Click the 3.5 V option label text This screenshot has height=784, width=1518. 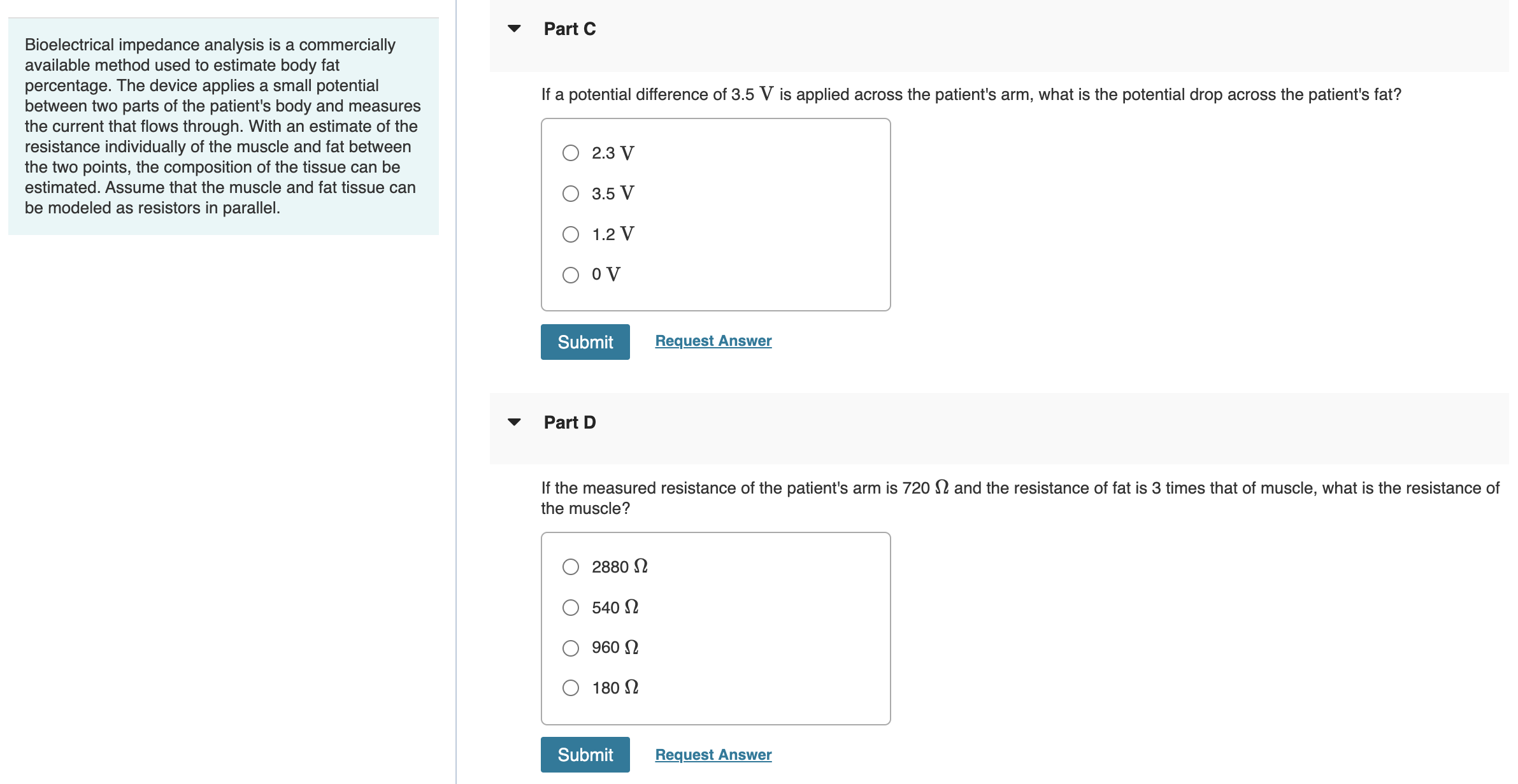tap(613, 194)
